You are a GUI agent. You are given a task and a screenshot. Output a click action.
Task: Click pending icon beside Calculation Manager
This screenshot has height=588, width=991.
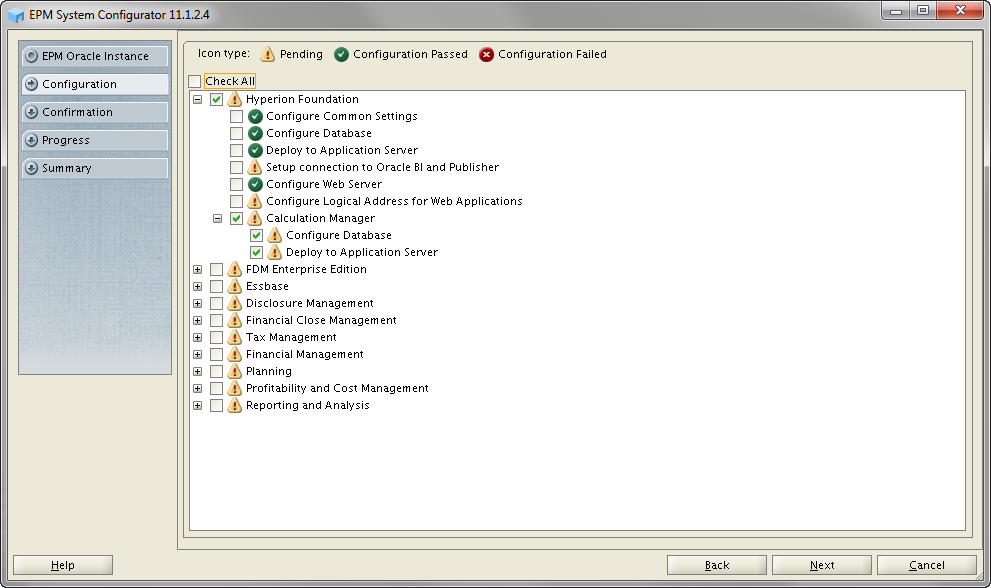pos(255,218)
